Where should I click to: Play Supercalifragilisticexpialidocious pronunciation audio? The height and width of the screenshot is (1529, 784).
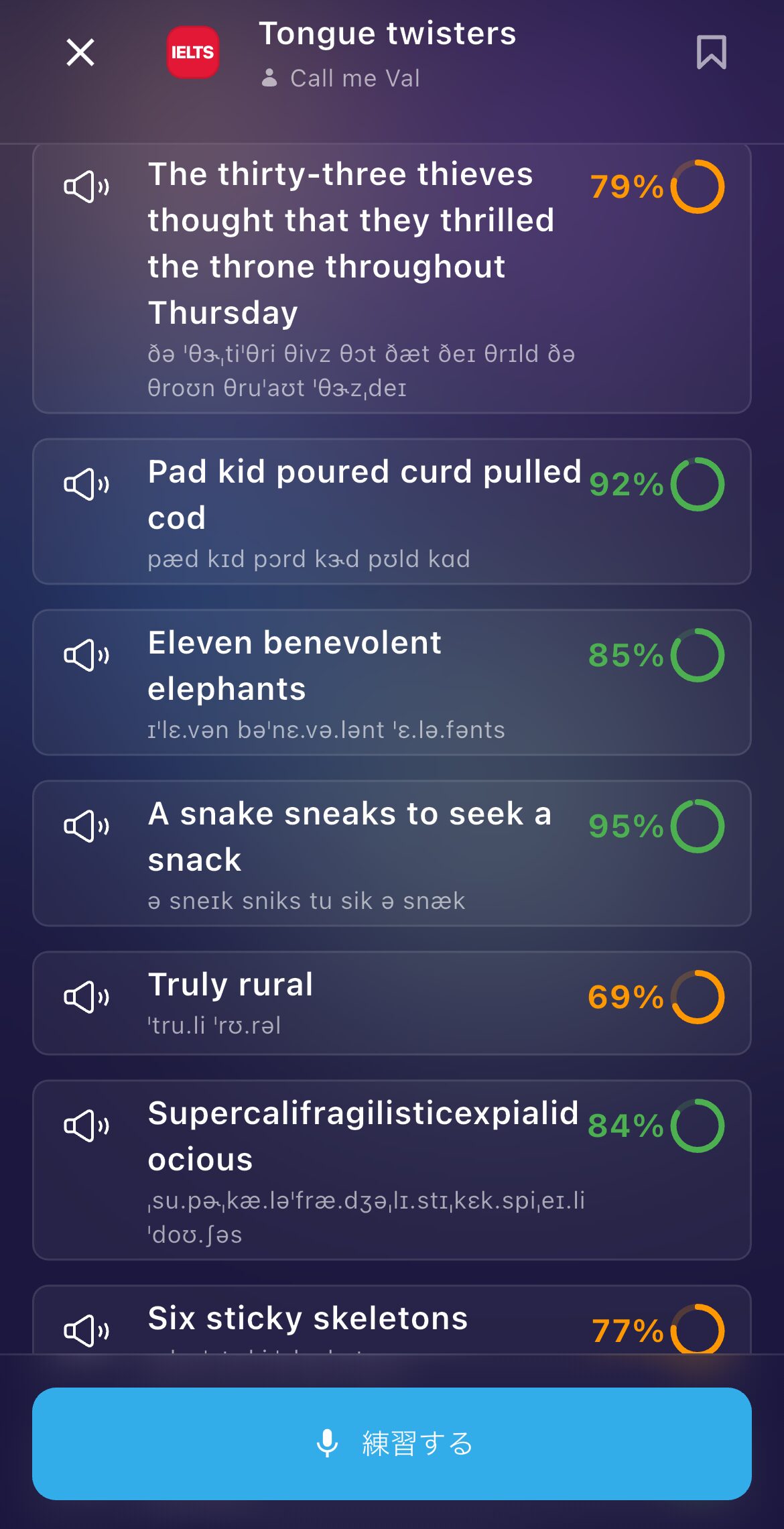[86, 1126]
